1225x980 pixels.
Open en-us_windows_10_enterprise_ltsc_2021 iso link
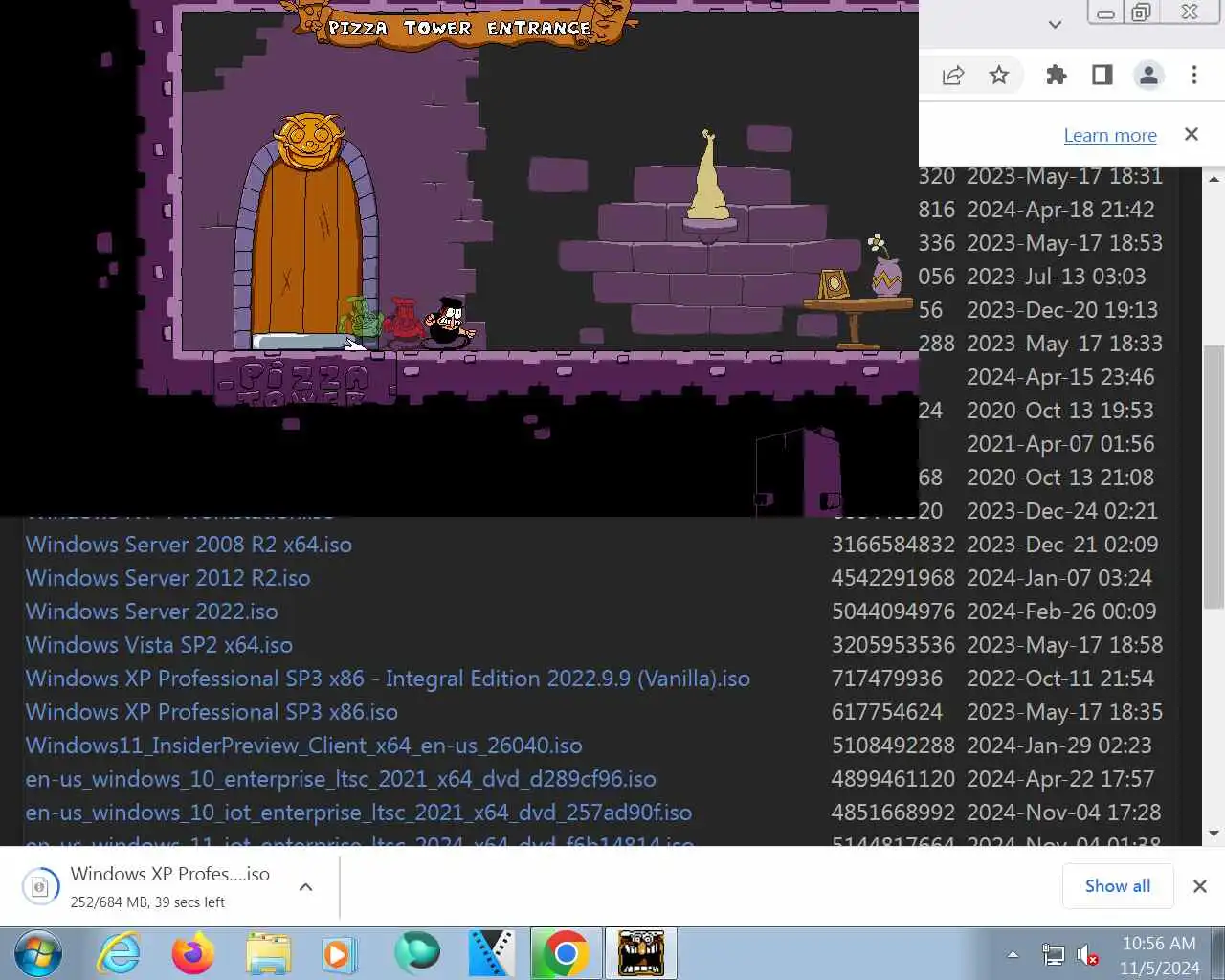pyautogui.click(x=341, y=779)
